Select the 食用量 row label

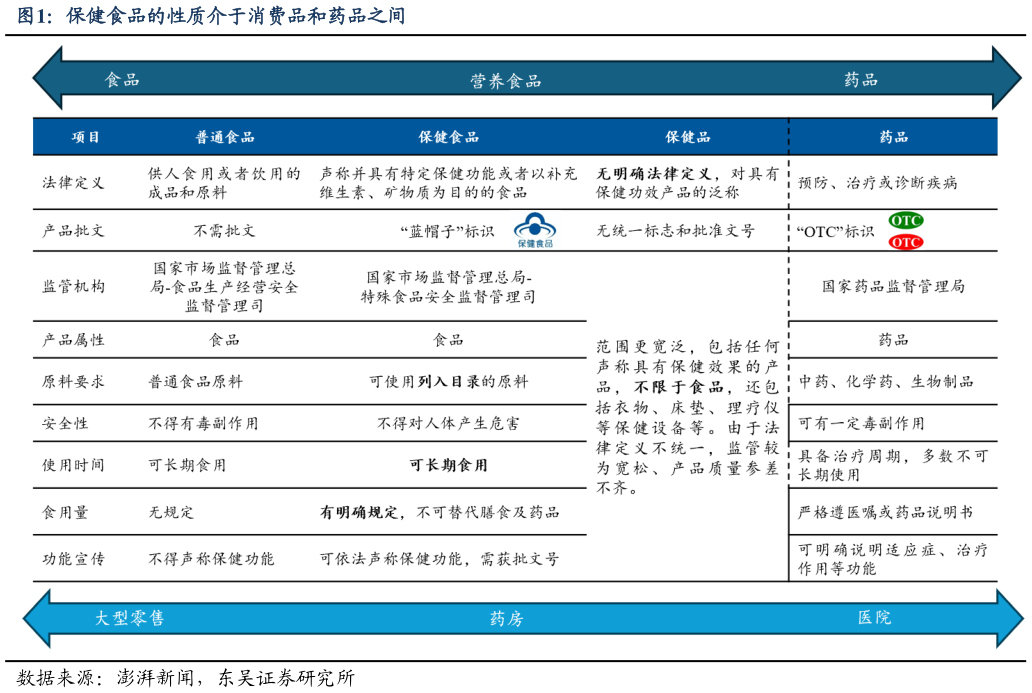[65, 512]
